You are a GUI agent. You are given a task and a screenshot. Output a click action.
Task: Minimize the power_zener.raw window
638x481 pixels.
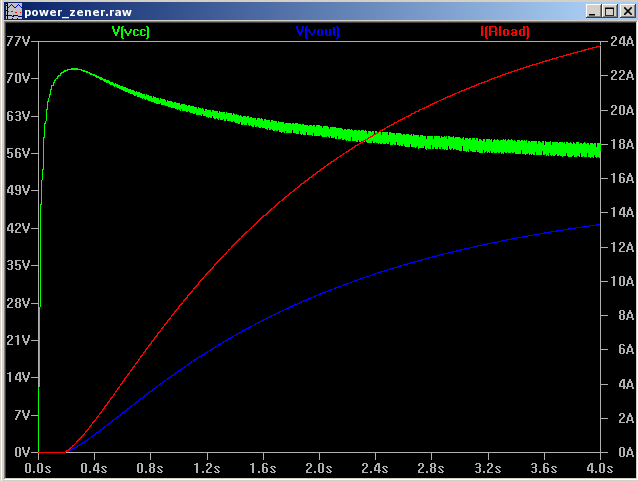(x=592, y=11)
